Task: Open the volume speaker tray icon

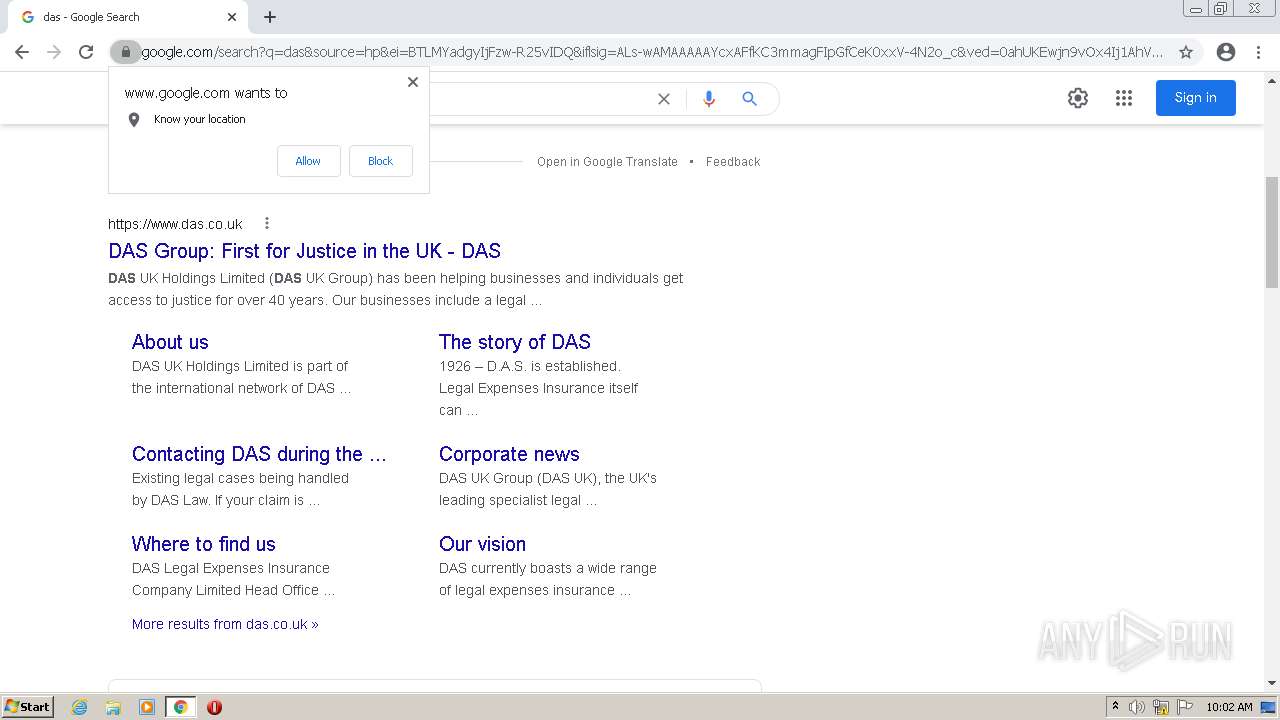Action: tap(1137, 707)
